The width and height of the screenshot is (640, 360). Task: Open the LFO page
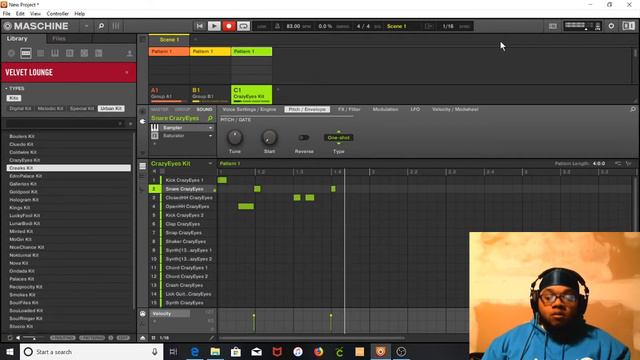415,109
